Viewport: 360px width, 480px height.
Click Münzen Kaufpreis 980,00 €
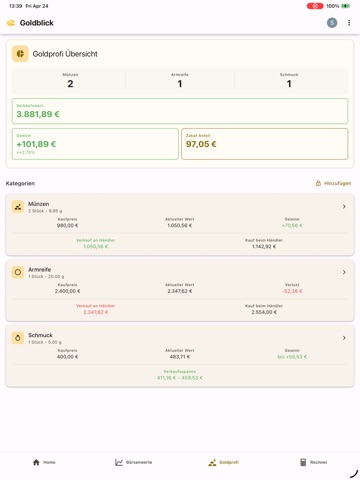click(x=67, y=222)
